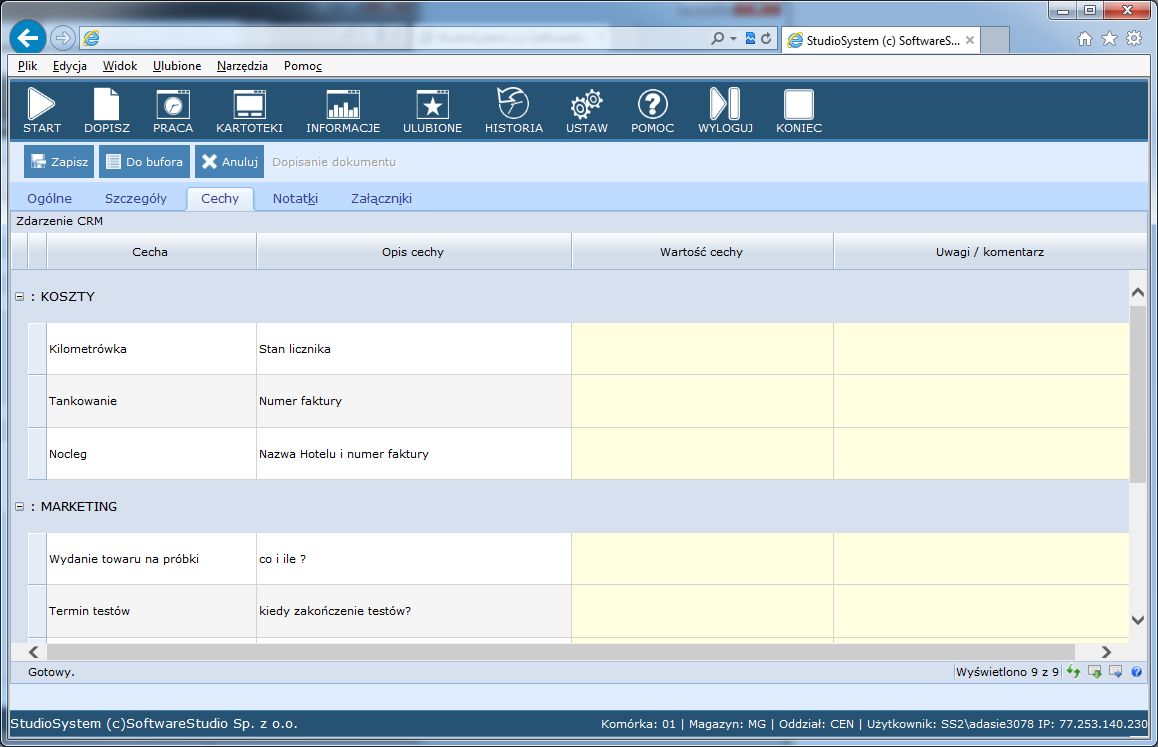
Task: Open the Plik menu
Action: [x=27, y=66]
